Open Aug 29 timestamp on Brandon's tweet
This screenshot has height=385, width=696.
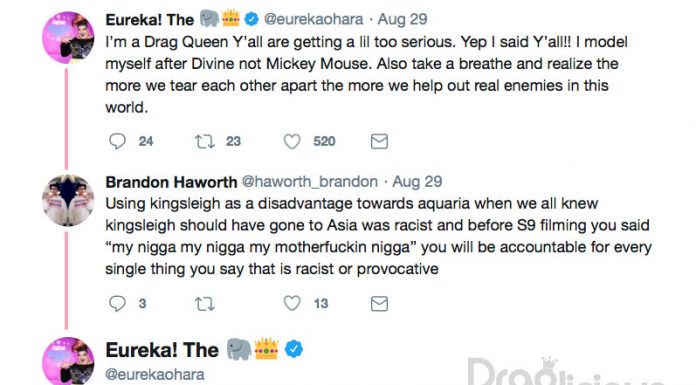(x=417, y=182)
